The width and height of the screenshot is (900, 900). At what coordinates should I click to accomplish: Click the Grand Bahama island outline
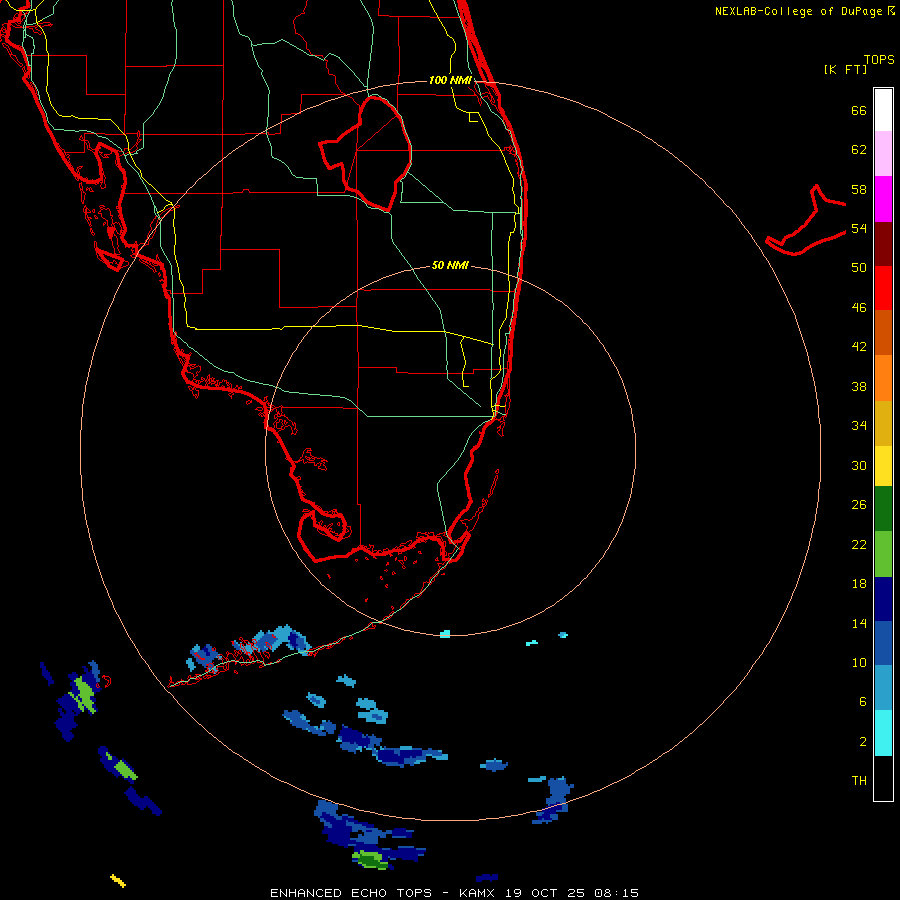(806, 220)
